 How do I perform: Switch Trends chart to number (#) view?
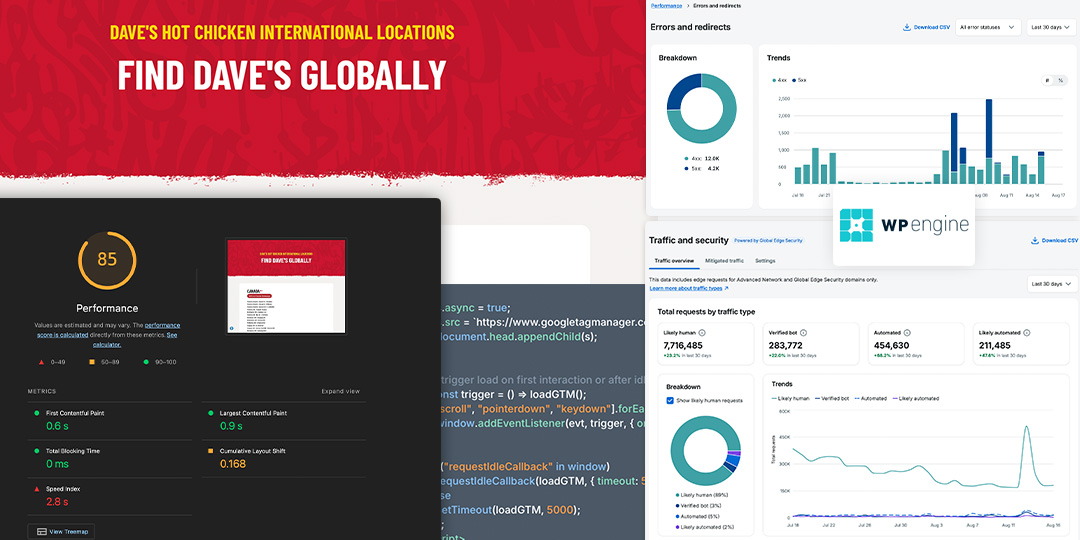1048,81
